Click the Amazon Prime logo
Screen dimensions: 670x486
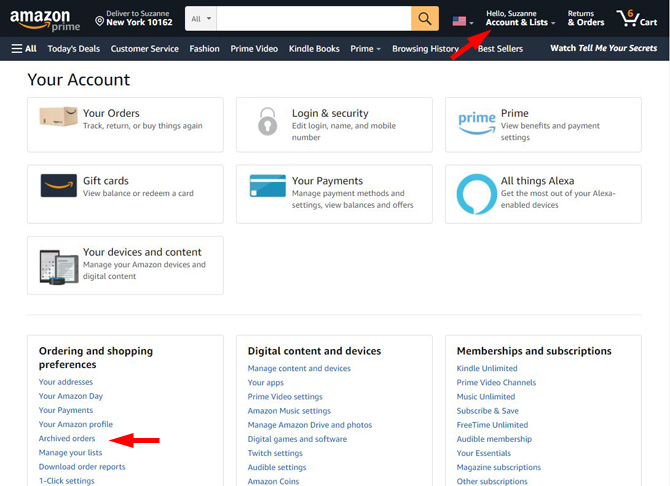pyautogui.click(x=45, y=20)
